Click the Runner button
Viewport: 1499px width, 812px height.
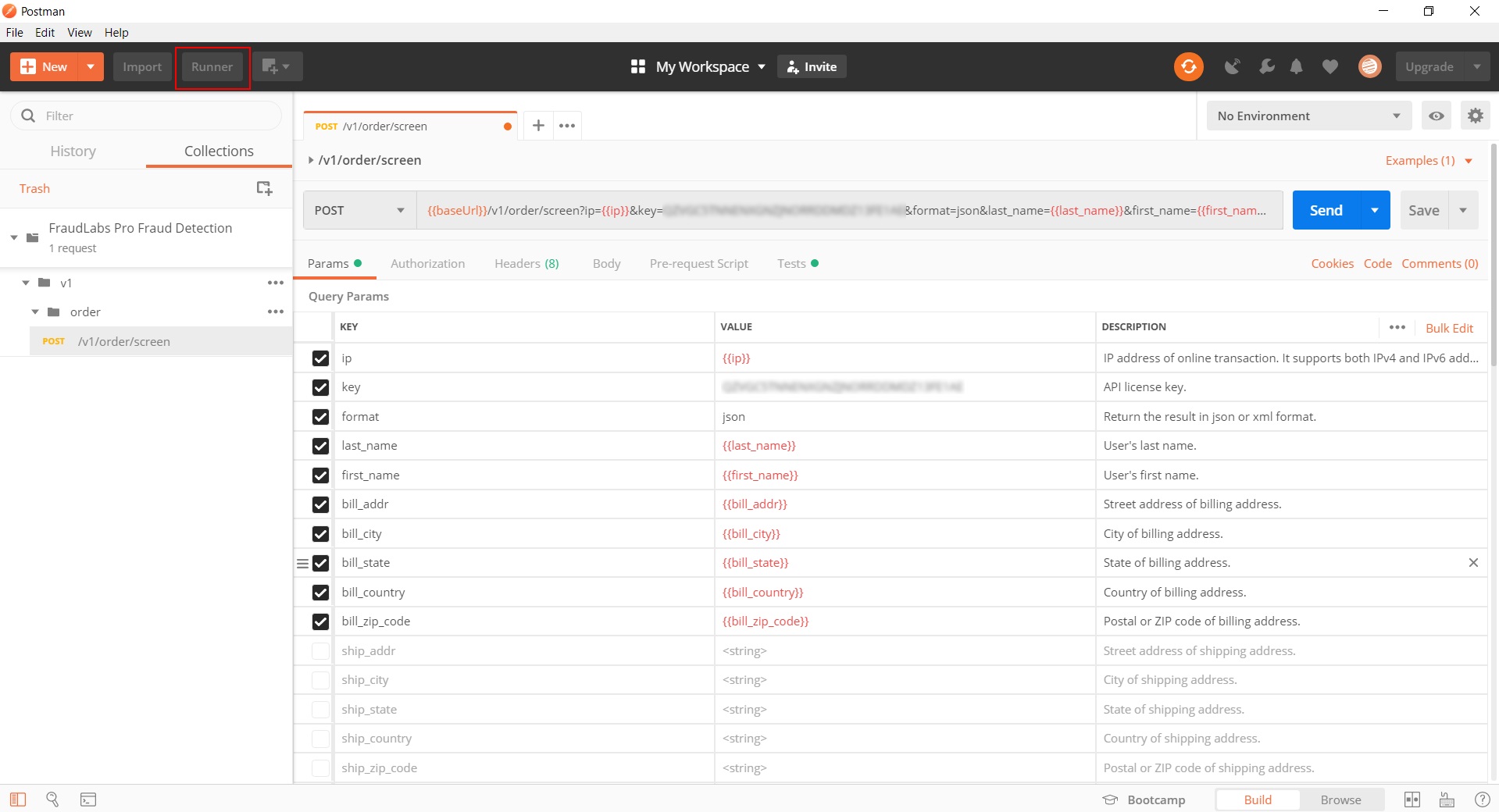point(212,66)
